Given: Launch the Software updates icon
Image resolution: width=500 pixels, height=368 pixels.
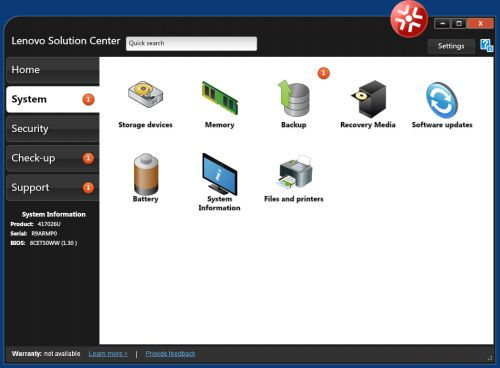Looking at the screenshot, I should (x=442, y=100).
